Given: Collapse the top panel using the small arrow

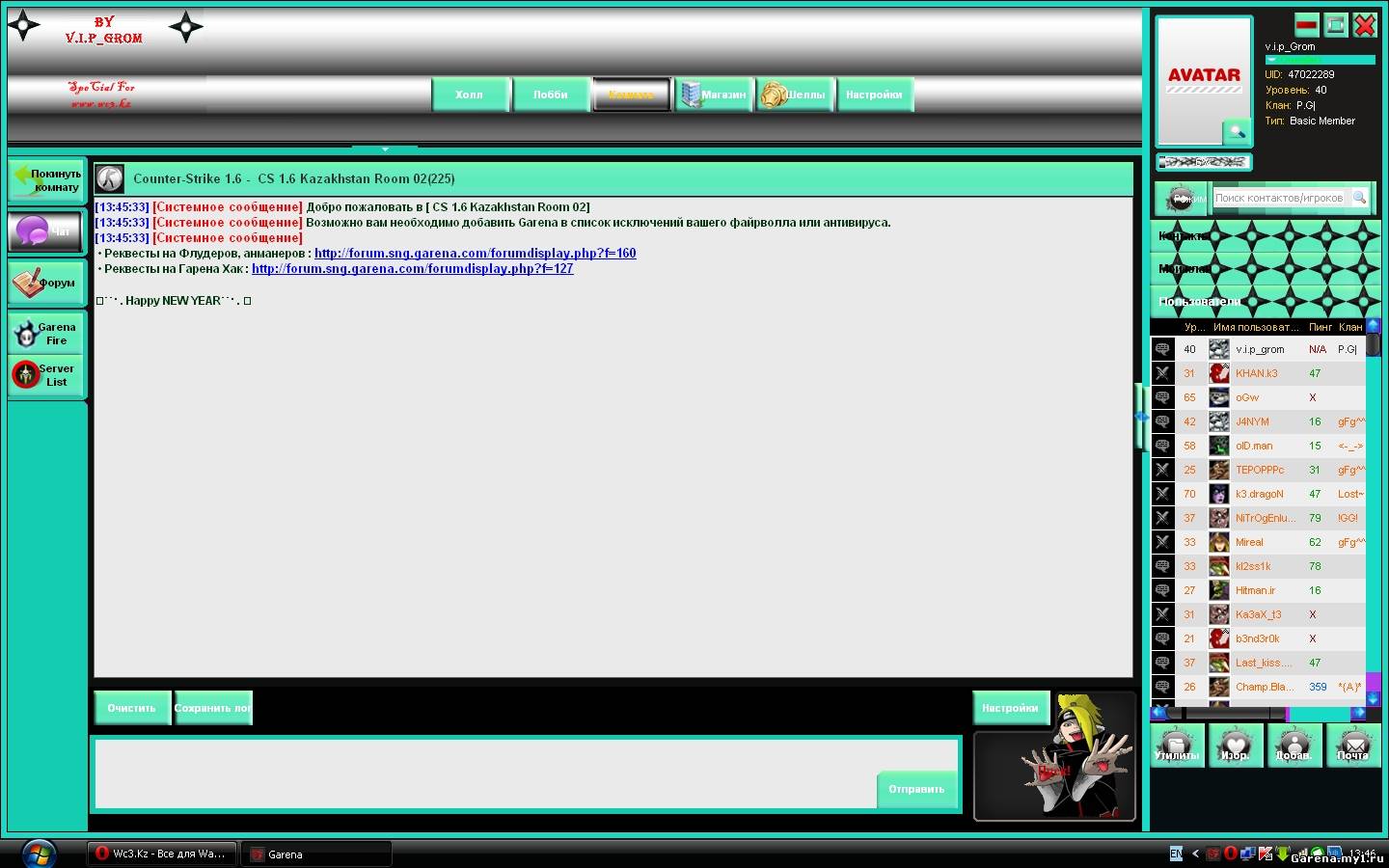Looking at the screenshot, I should (x=385, y=149).
